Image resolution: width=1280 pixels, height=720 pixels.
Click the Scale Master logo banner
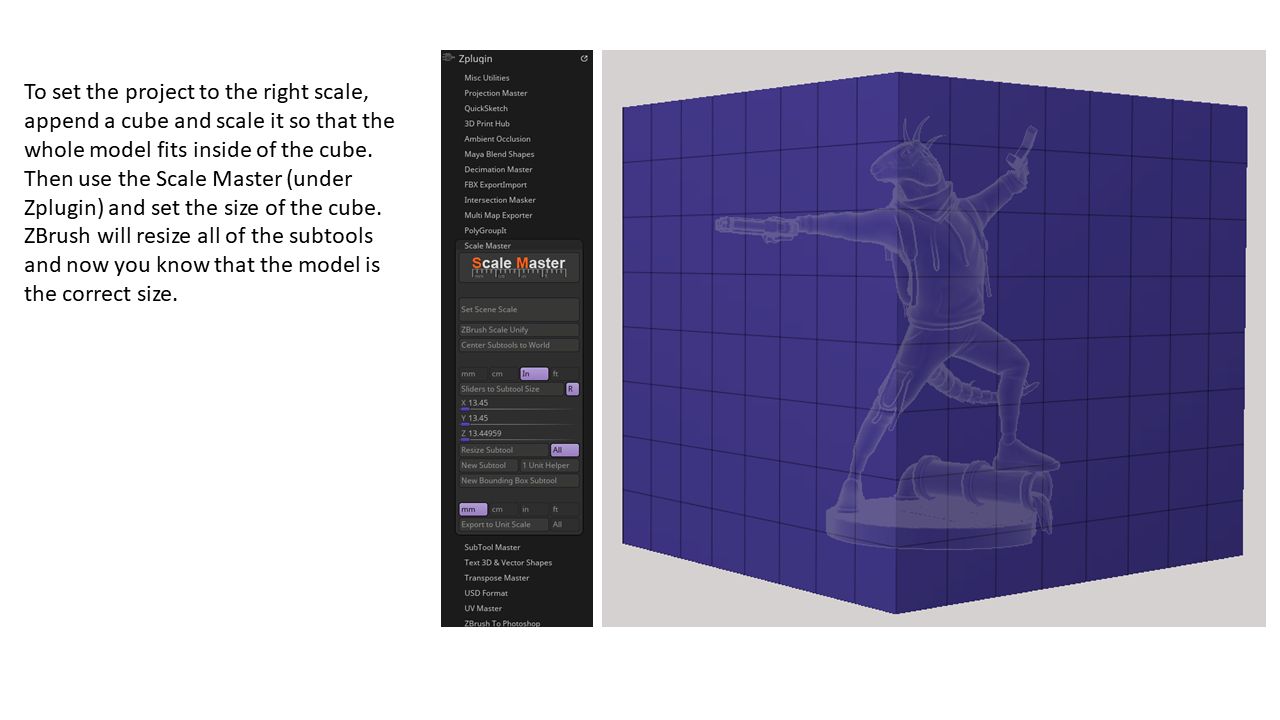[519, 267]
